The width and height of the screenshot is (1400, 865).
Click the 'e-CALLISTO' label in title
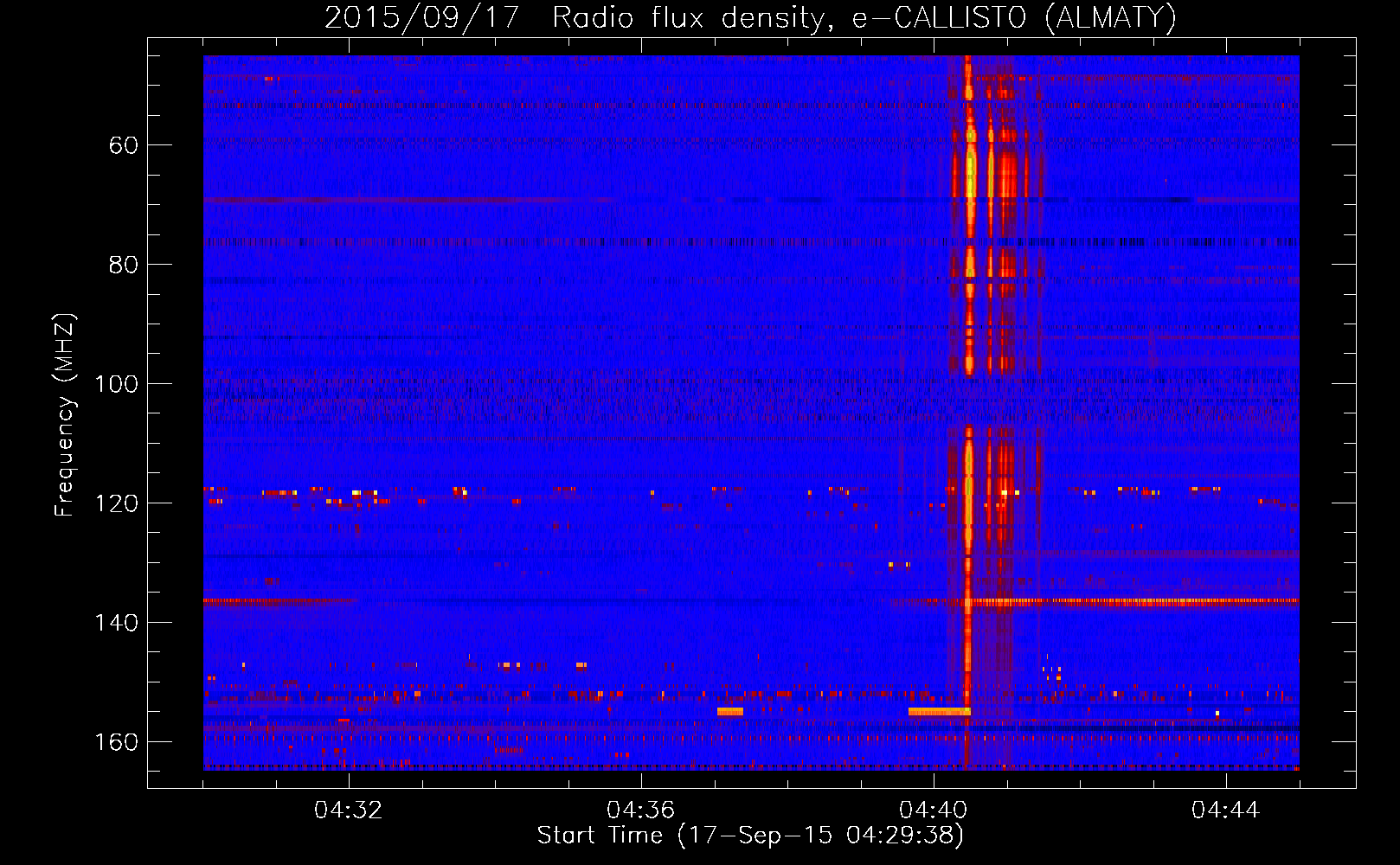pos(939,17)
